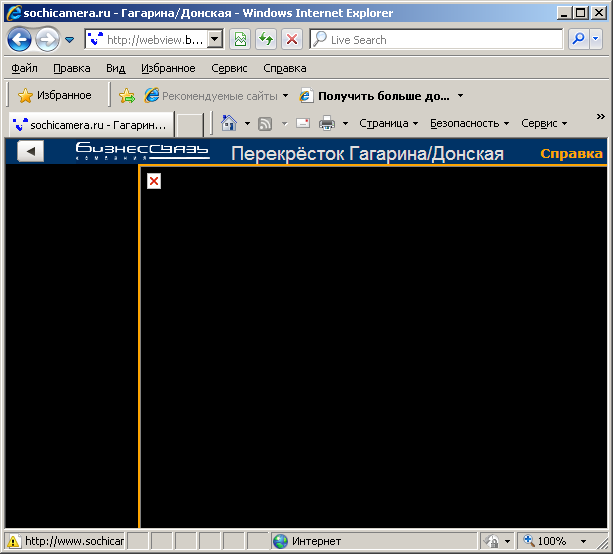613x554 pixels.
Task: Click the Refresh page icon
Action: (x=266, y=40)
